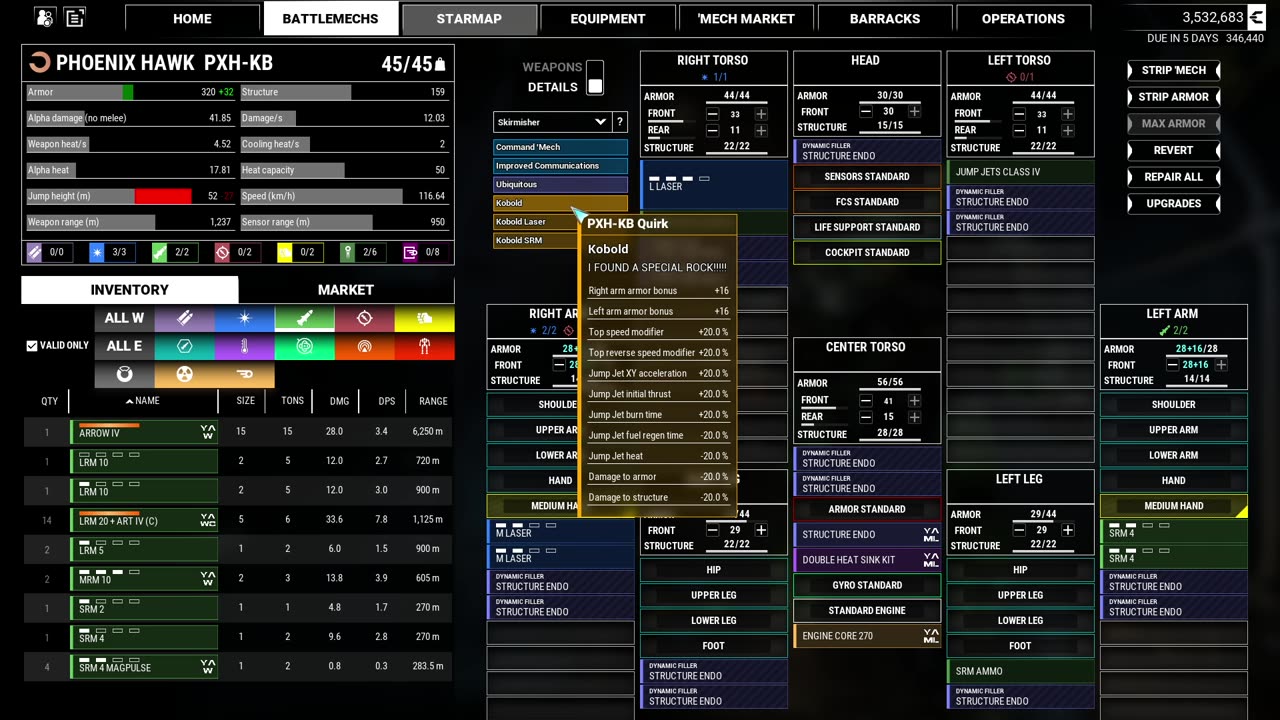Increase Left Torso rear armor

point(1067,131)
